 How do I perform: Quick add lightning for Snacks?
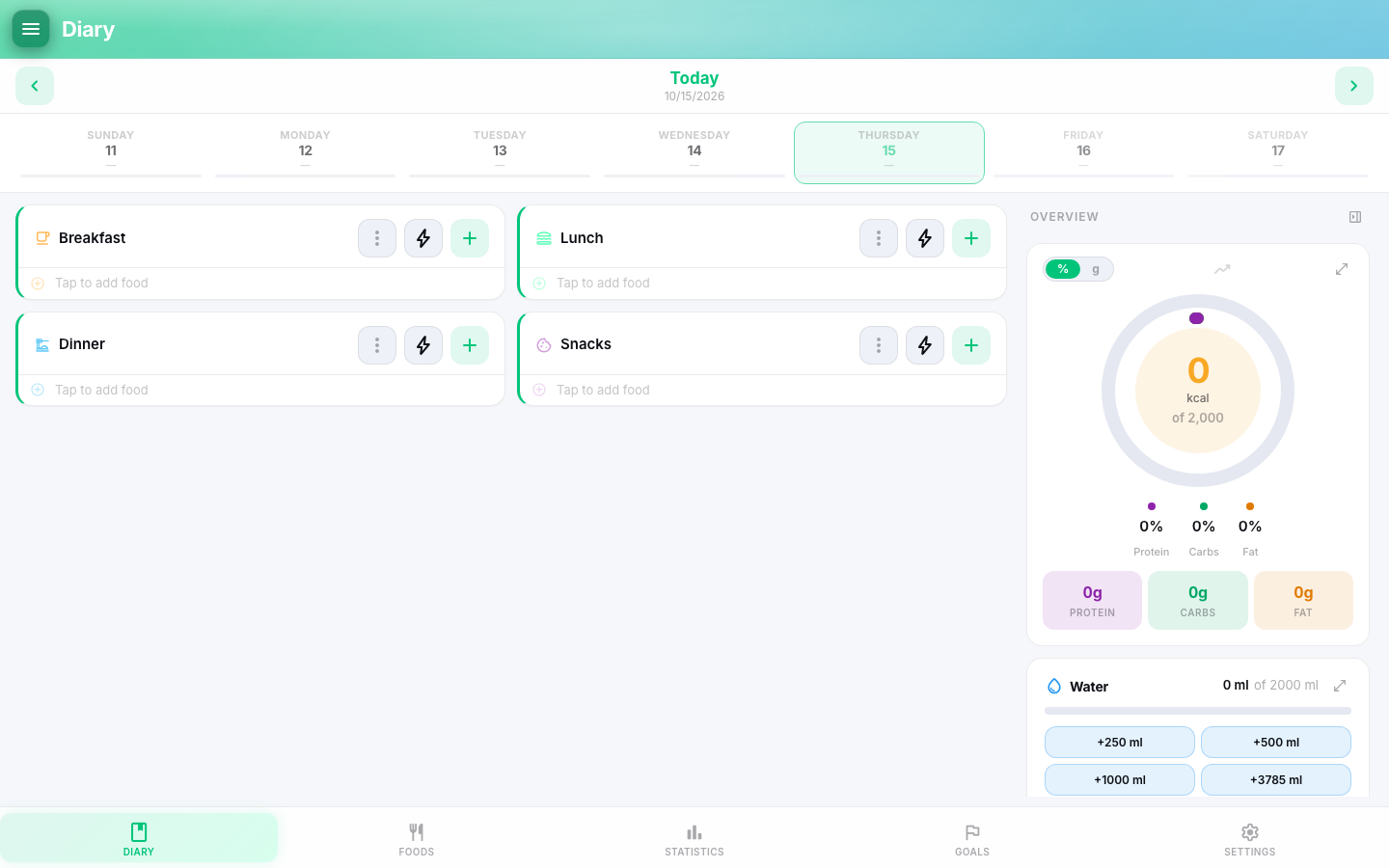(x=925, y=345)
